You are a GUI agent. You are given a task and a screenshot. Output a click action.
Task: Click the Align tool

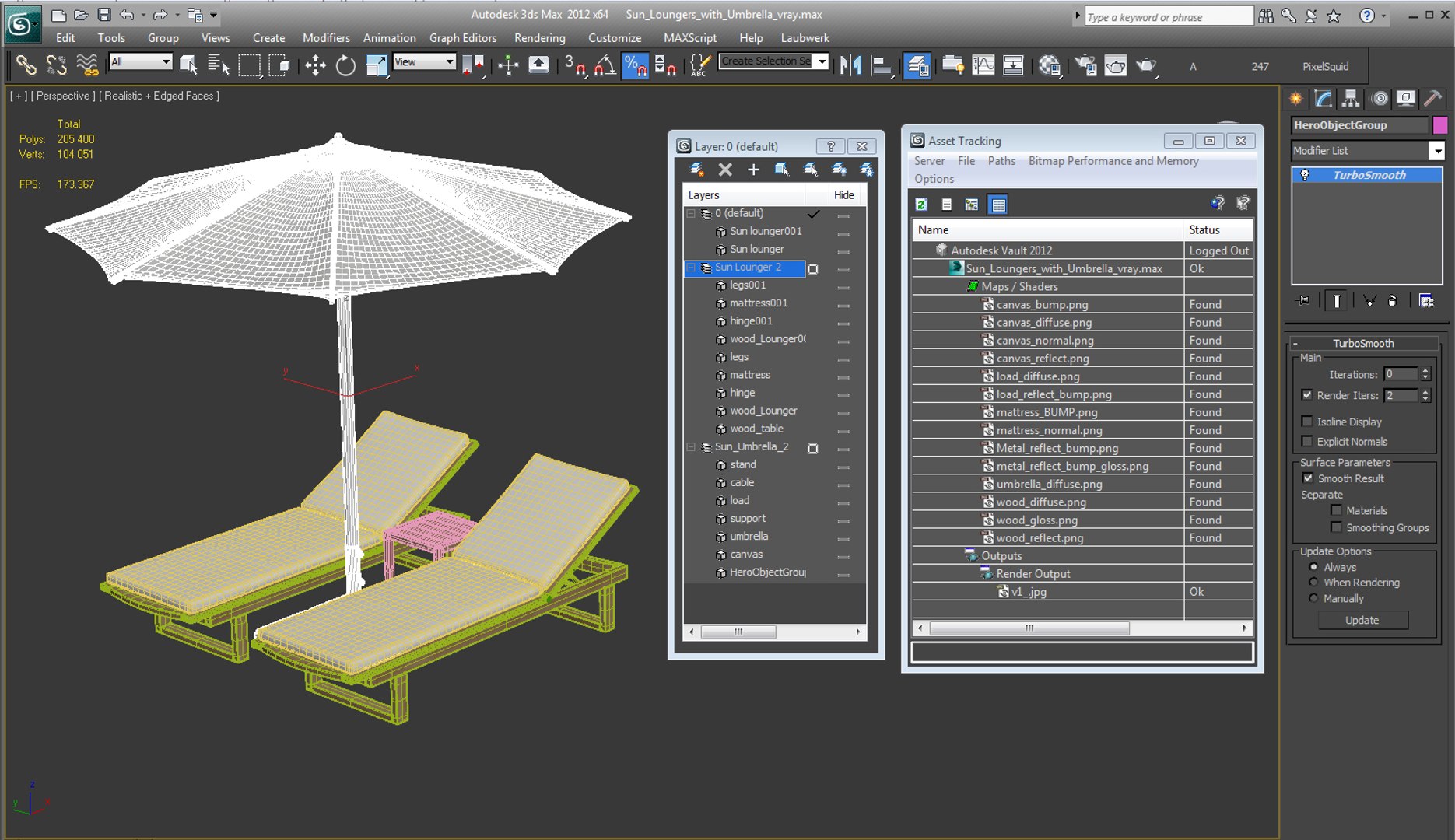882,66
